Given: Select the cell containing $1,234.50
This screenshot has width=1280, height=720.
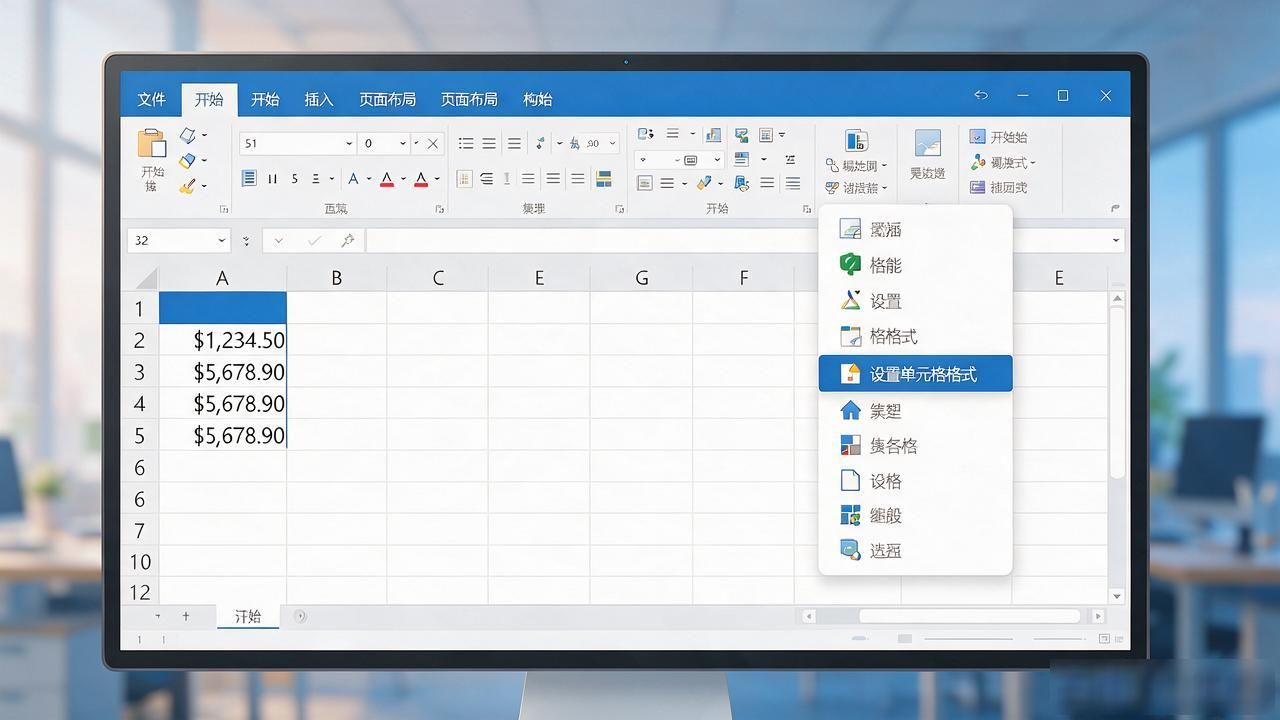Looking at the screenshot, I should point(223,340).
